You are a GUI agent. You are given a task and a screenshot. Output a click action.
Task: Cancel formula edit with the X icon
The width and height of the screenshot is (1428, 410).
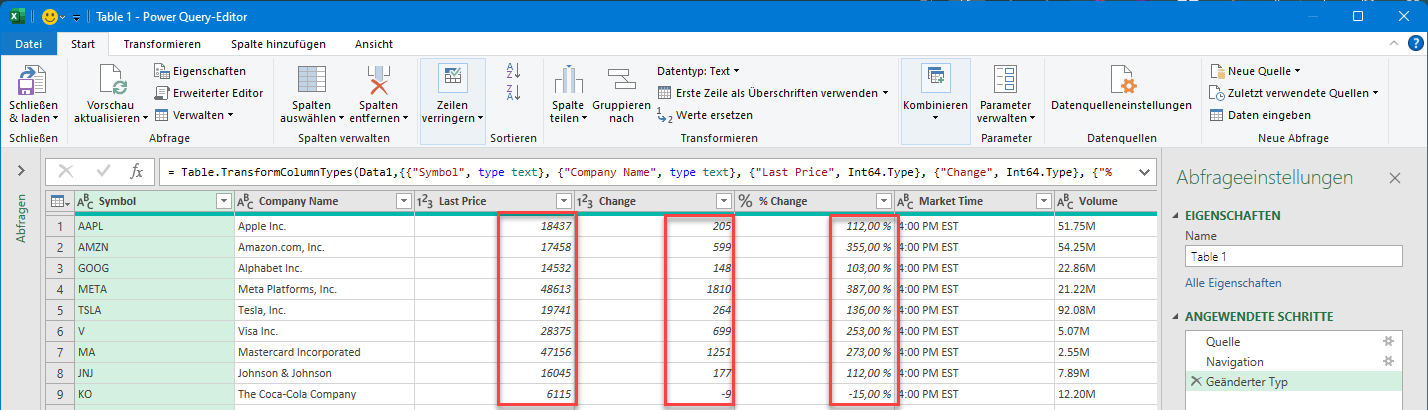[x=66, y=171]
